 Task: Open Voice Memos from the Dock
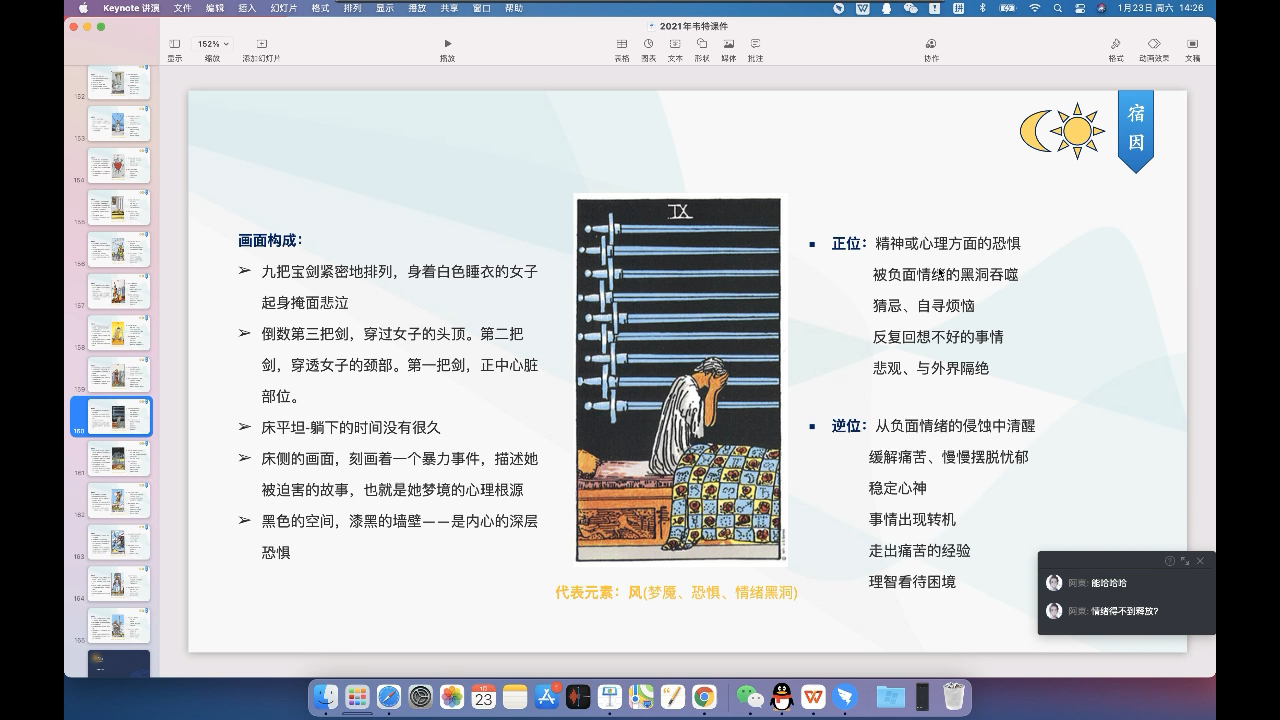pyautogui.click(x=578, y=697)
